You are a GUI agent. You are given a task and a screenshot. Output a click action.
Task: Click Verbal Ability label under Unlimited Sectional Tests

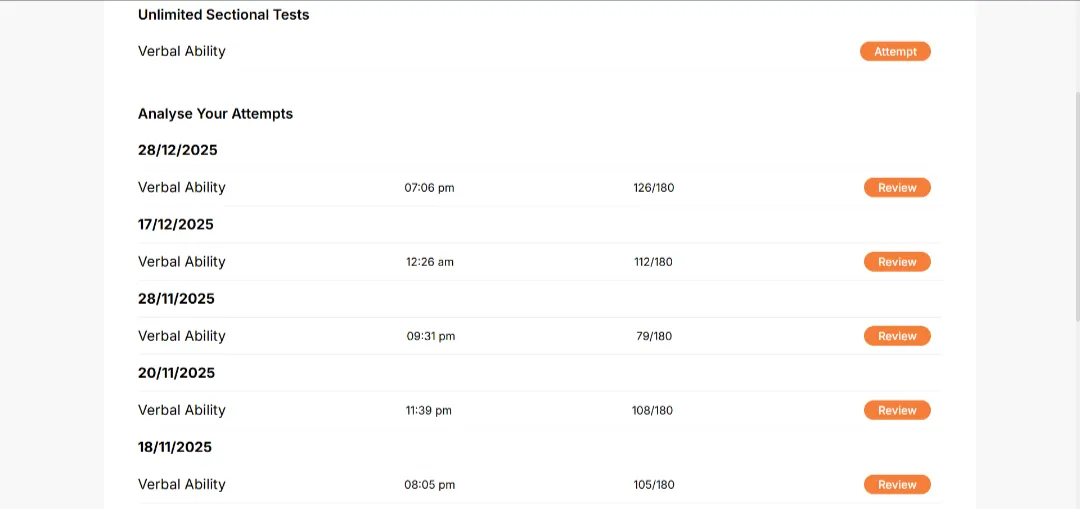[181, 51]
